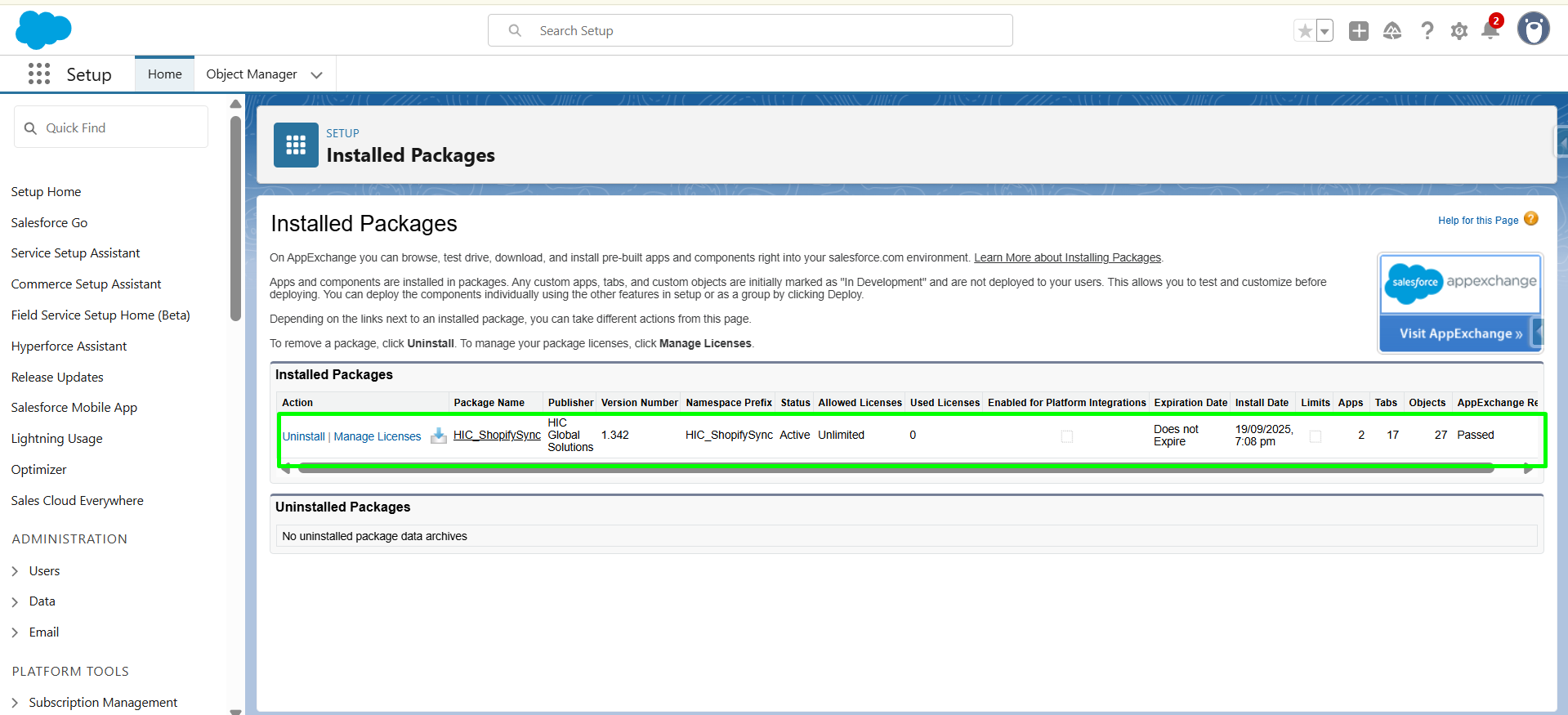
Task: Click the 'No uninstalled package data archives' row
Action: [x=906, y=536]
